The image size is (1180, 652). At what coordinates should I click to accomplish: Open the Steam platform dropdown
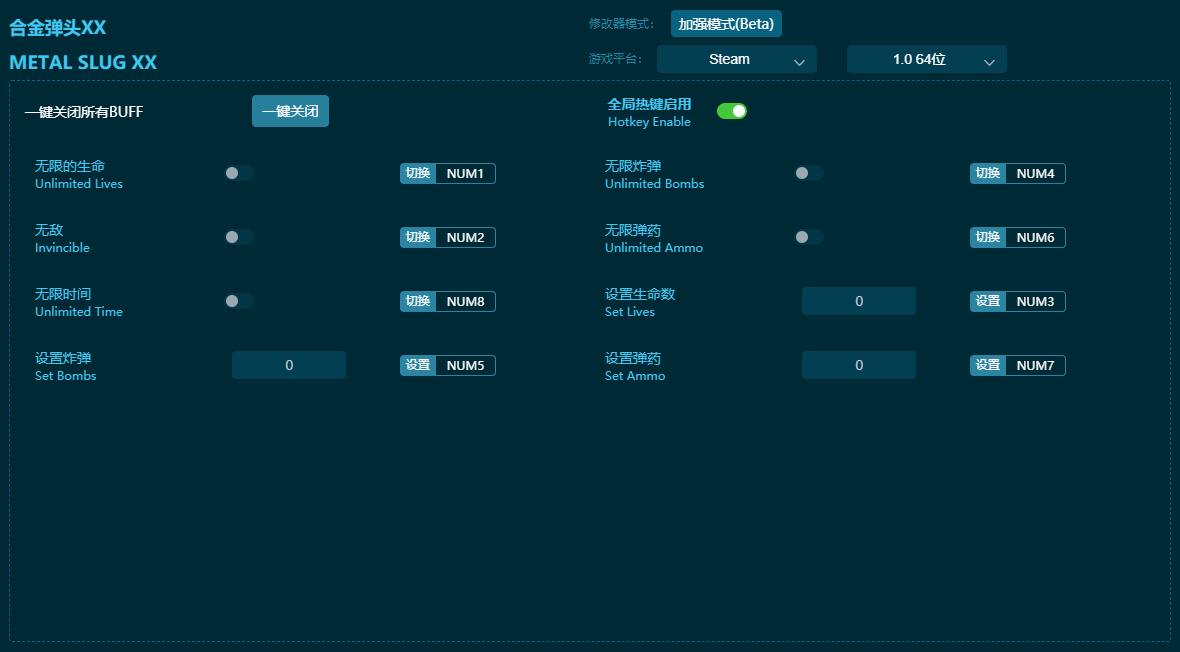pos(736,60)
